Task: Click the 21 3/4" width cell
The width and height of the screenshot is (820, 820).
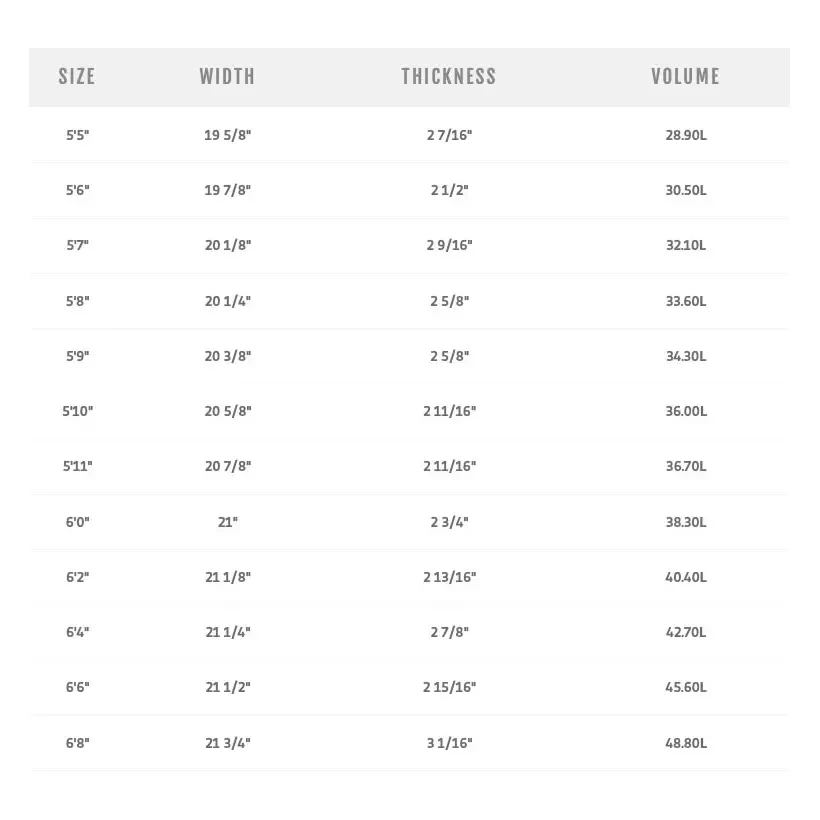Action: click(x=227, y=743)
